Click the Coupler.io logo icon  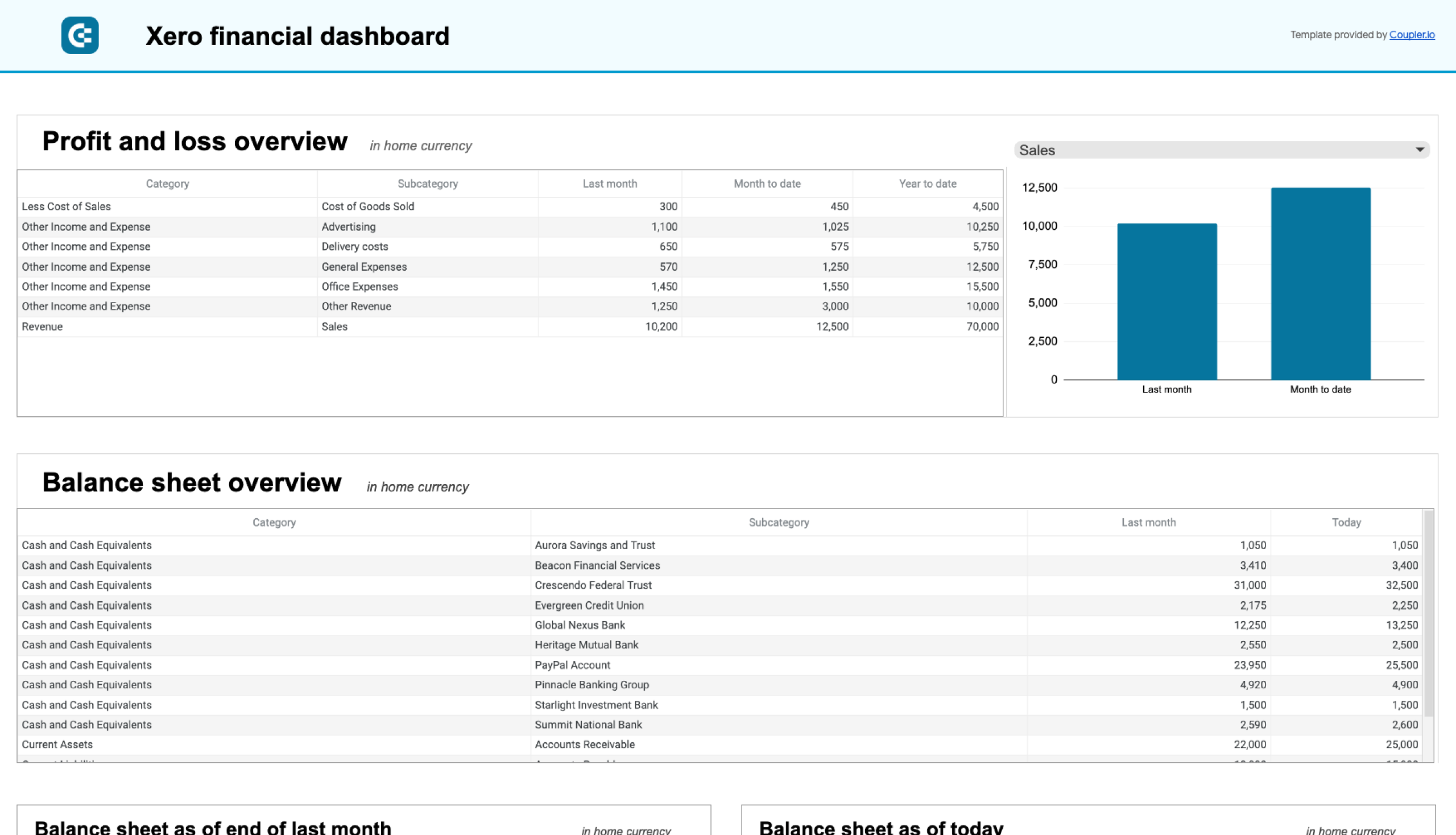(x=80, y=36)
